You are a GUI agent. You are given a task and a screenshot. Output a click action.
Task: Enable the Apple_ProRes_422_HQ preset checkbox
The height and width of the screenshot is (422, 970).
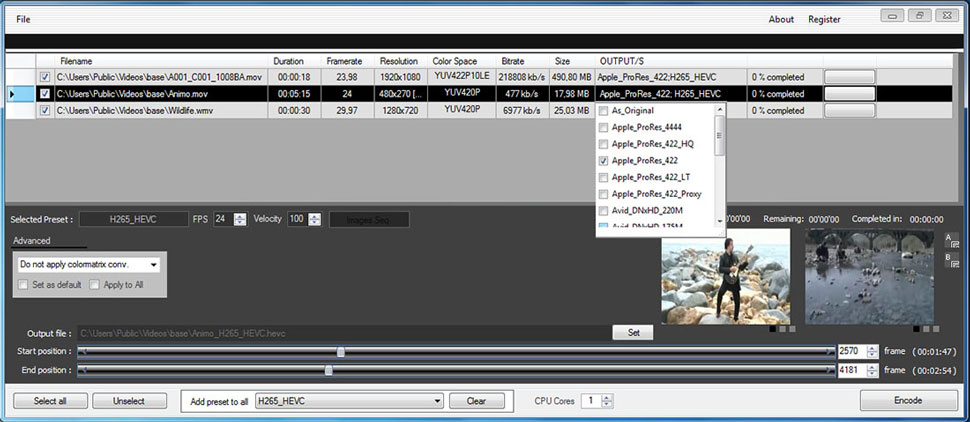point(603,144)
